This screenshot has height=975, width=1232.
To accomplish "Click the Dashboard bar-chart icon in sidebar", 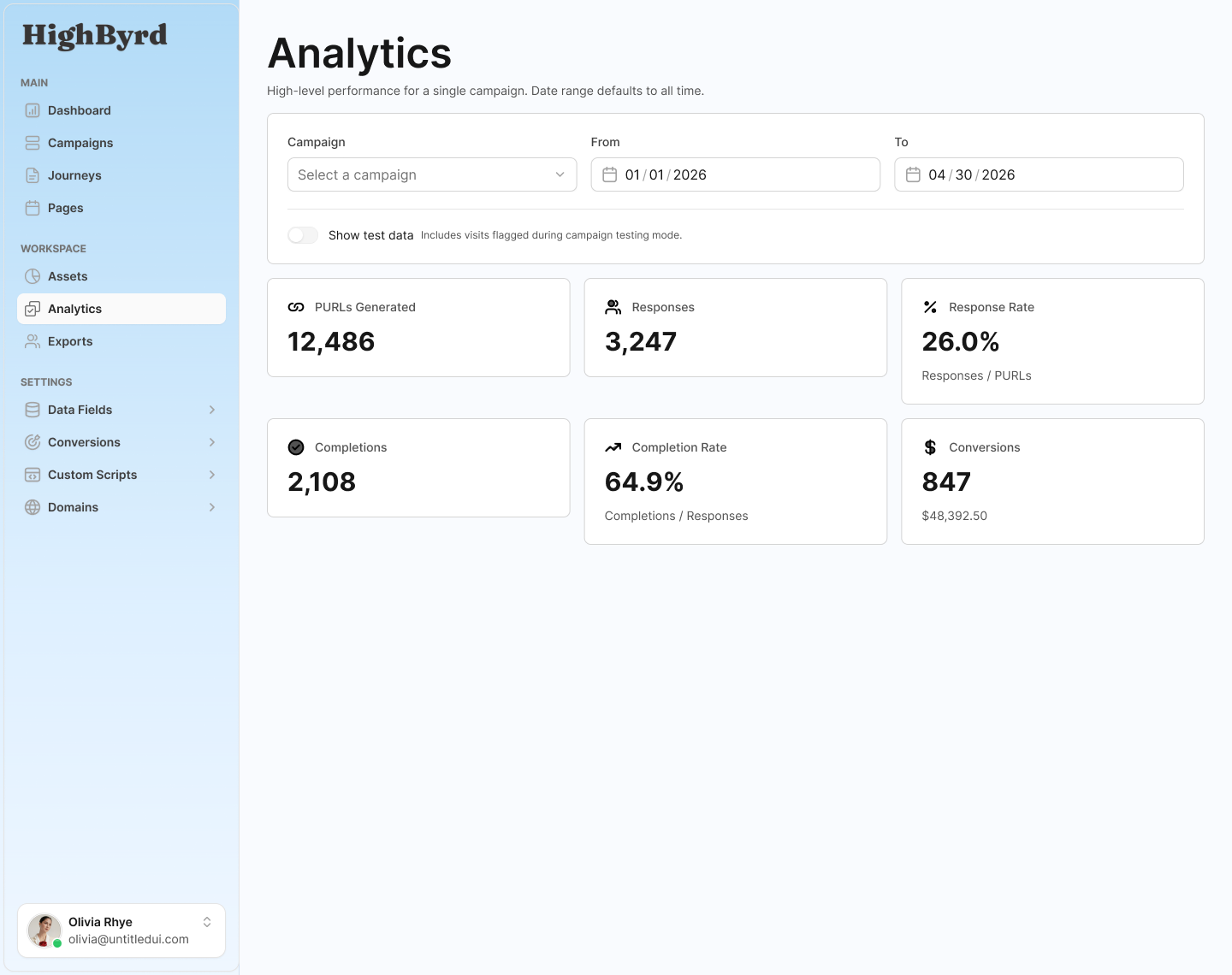I will click(33, 110).
